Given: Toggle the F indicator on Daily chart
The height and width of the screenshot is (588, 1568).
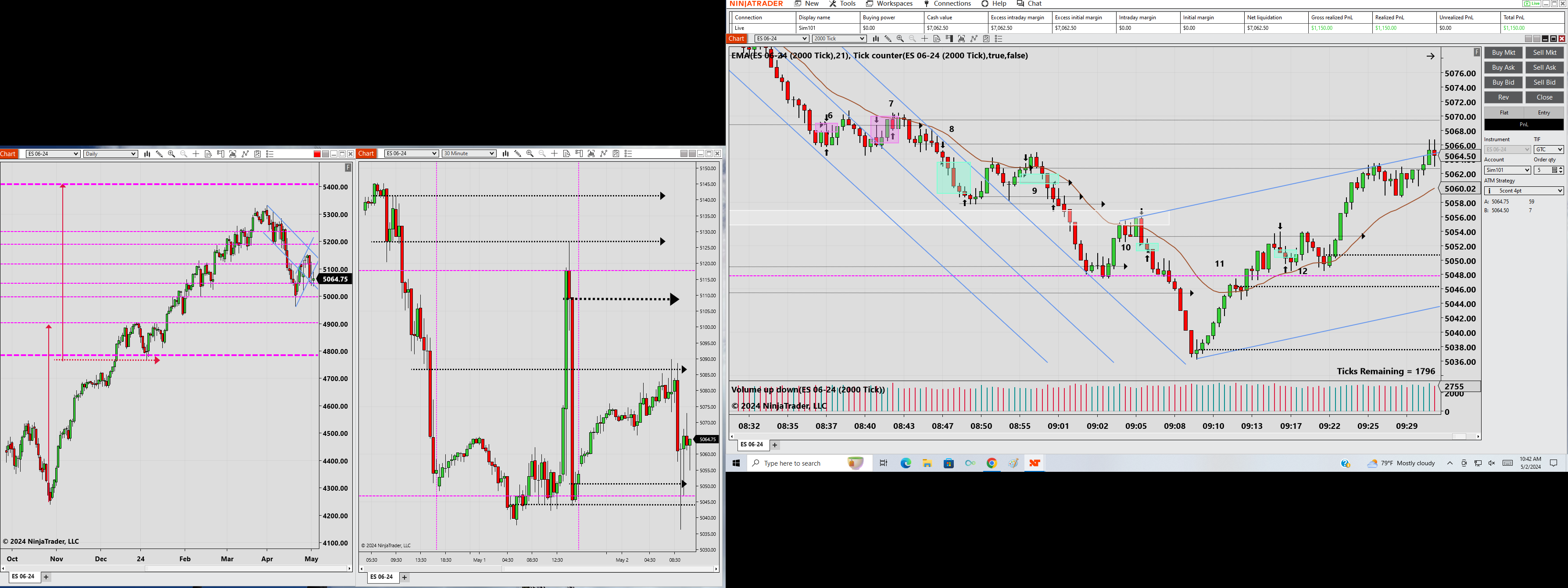Looking at the screenshot, I should point(348,167).
